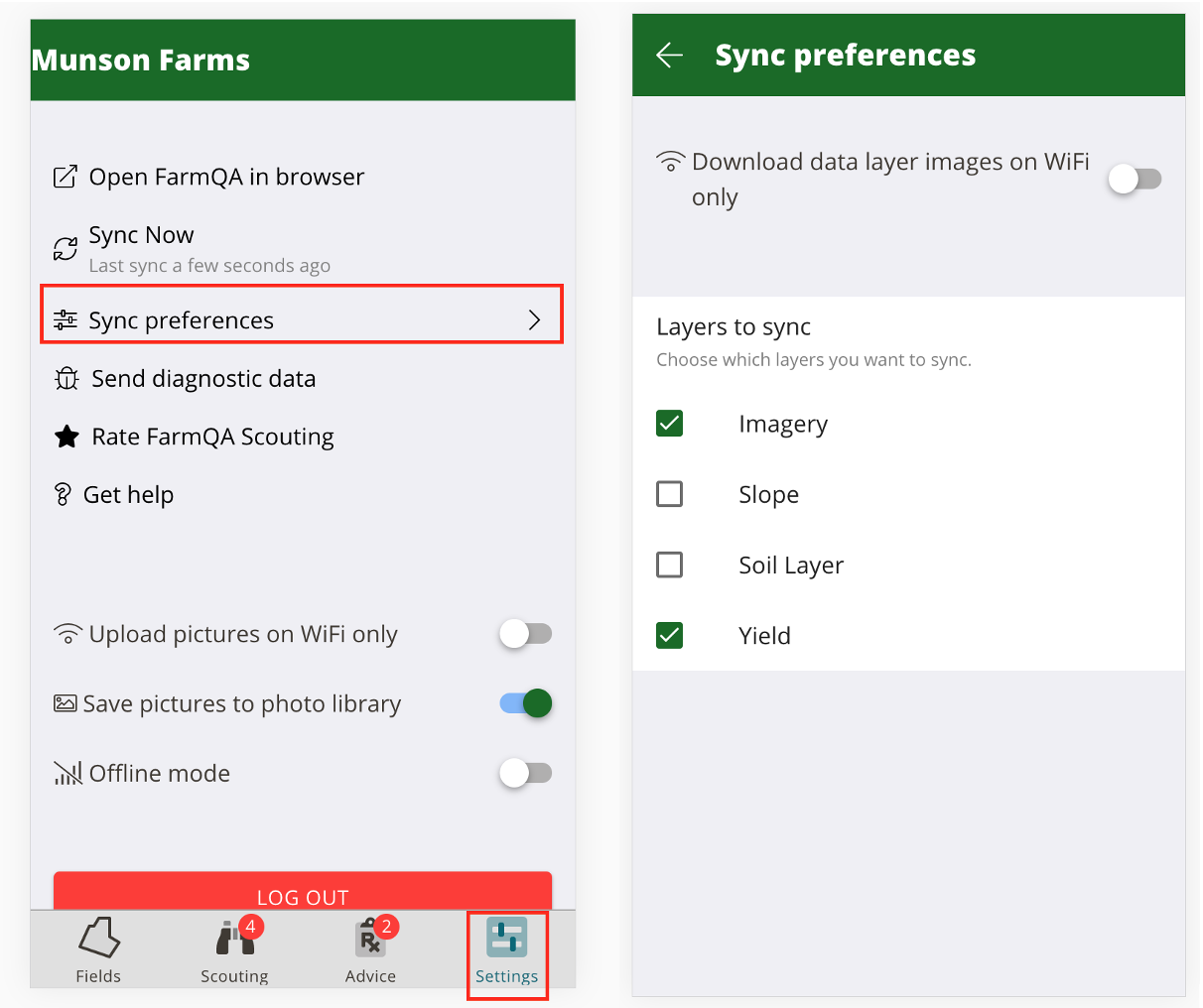Image resolution: width=1203 pixels, height=1008 pixels.
Task: Click the Imagery label
Action: click(x=783, y=425)
